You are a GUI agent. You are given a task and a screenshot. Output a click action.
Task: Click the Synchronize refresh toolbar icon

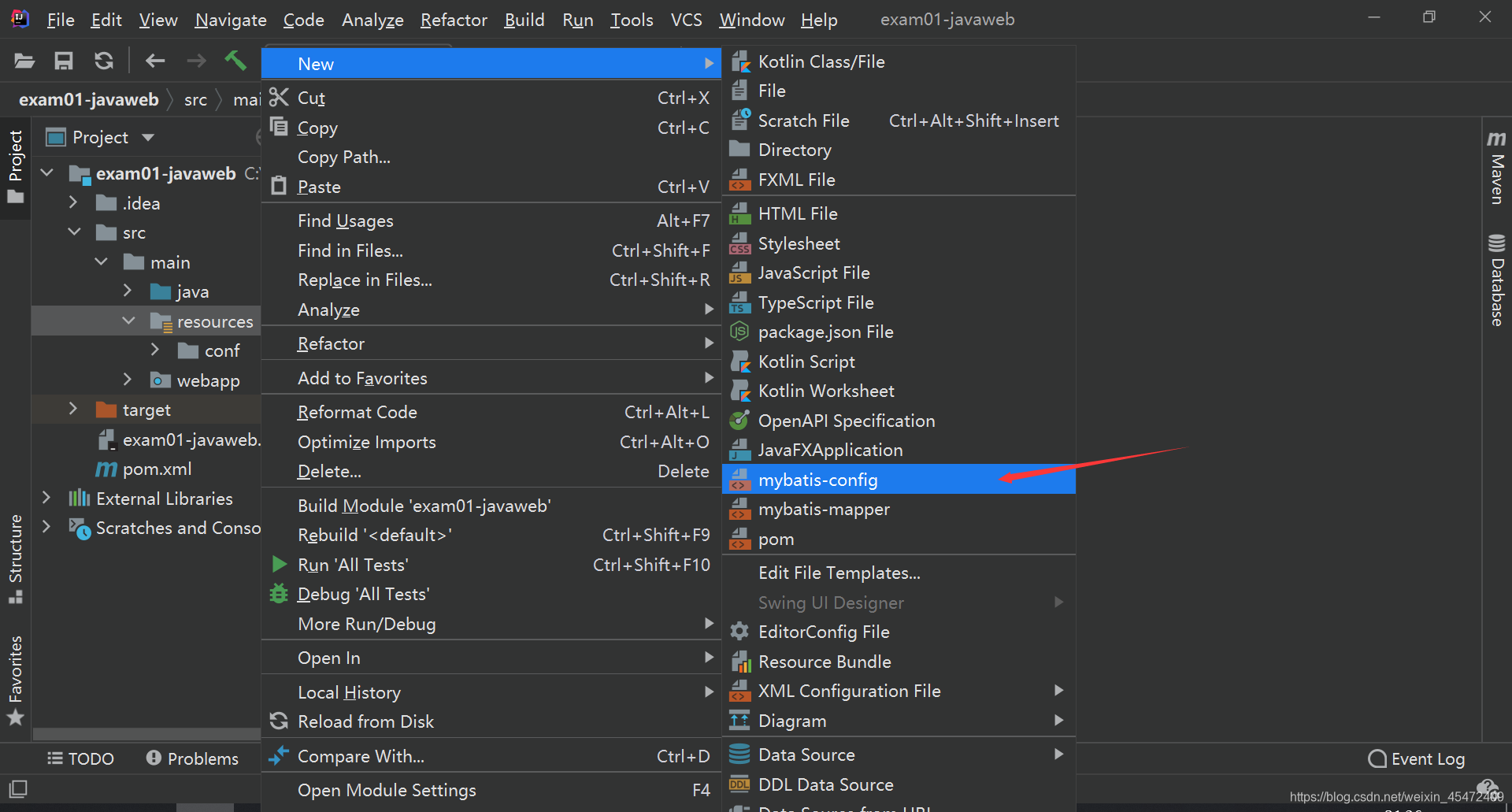(104, 61)
